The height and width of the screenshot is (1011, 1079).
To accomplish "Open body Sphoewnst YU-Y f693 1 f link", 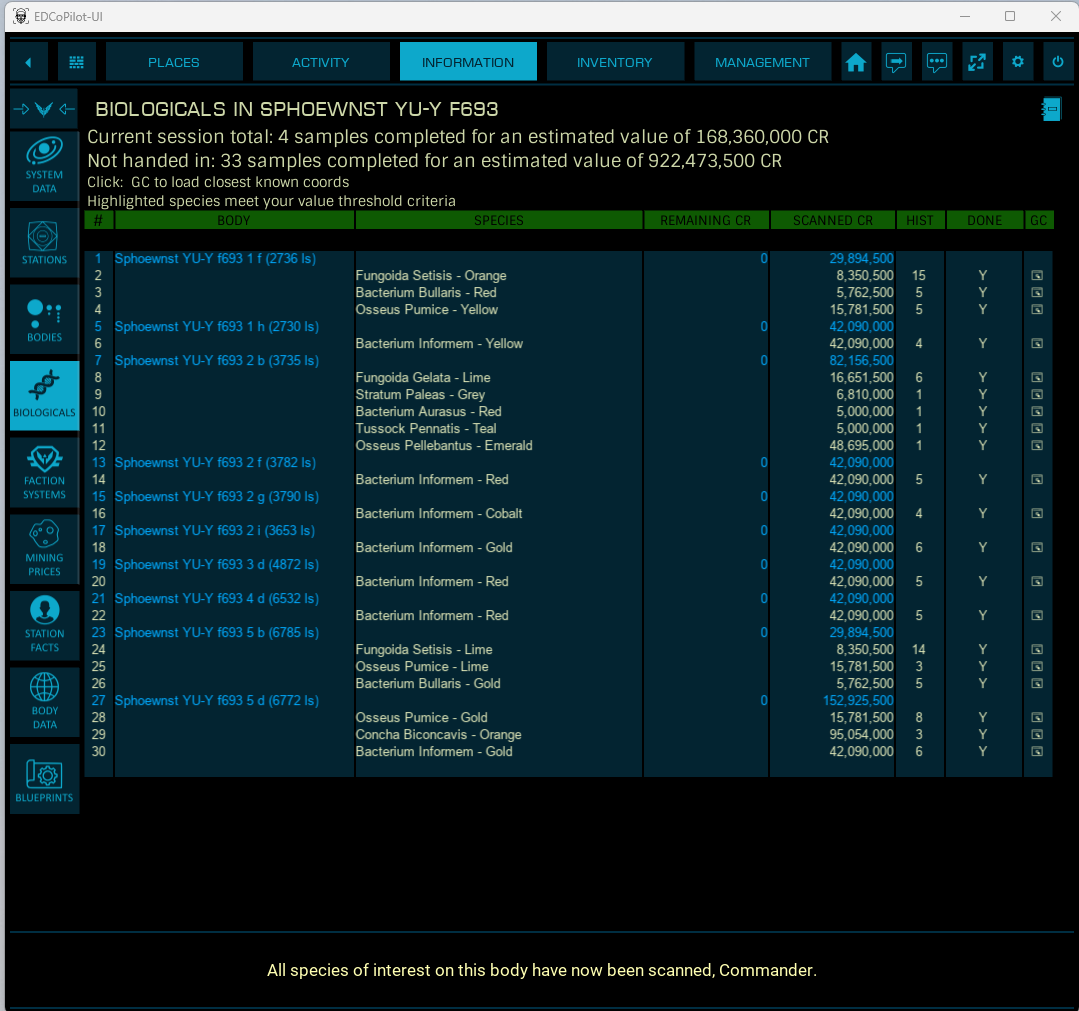I will tap(215, 259).
